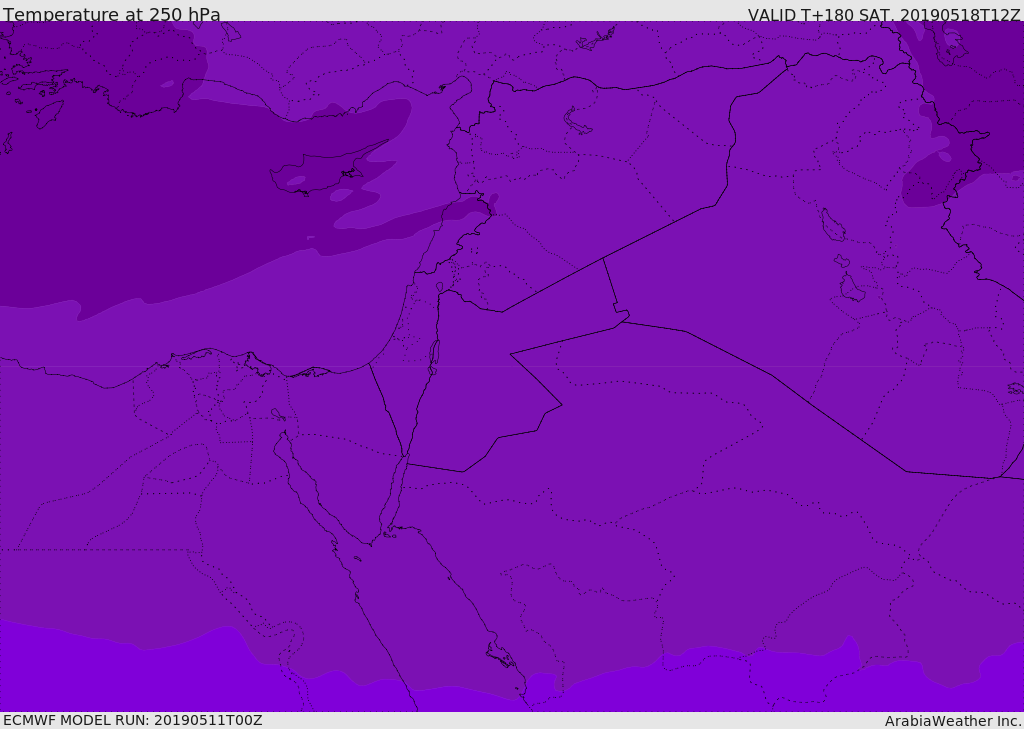The height and width of the screenshot is (729, 1024).
Task: Click the Dead Sea outline on map
Action: point(434,356)
